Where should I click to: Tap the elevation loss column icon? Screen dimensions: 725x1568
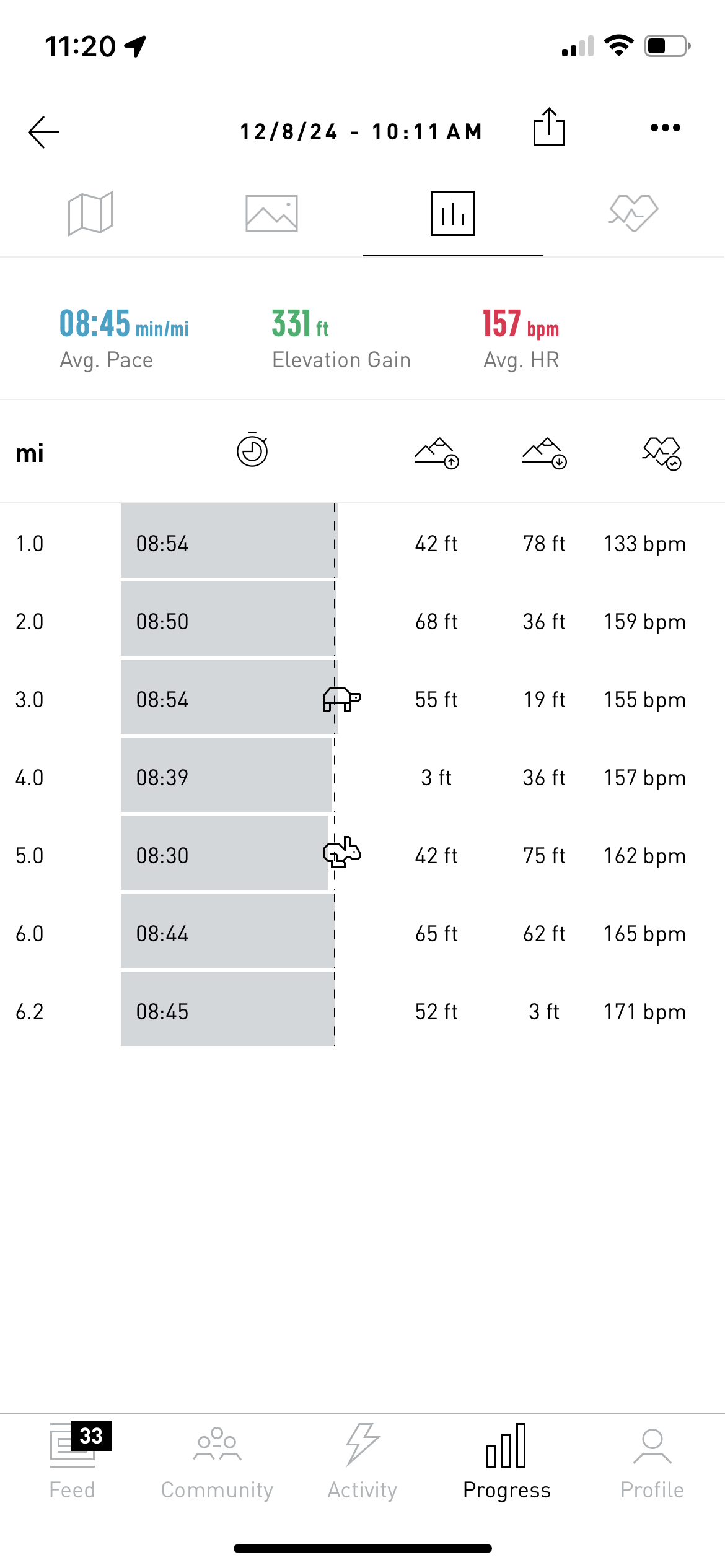point(545,453)
